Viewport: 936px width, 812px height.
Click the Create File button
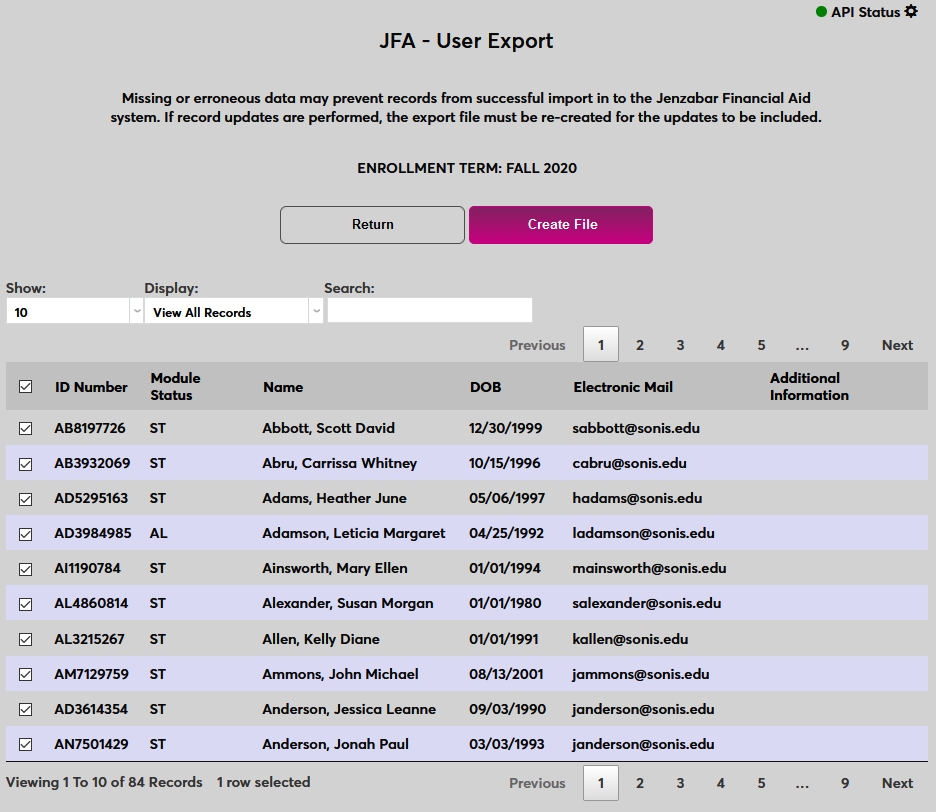[x=561, y=225]
